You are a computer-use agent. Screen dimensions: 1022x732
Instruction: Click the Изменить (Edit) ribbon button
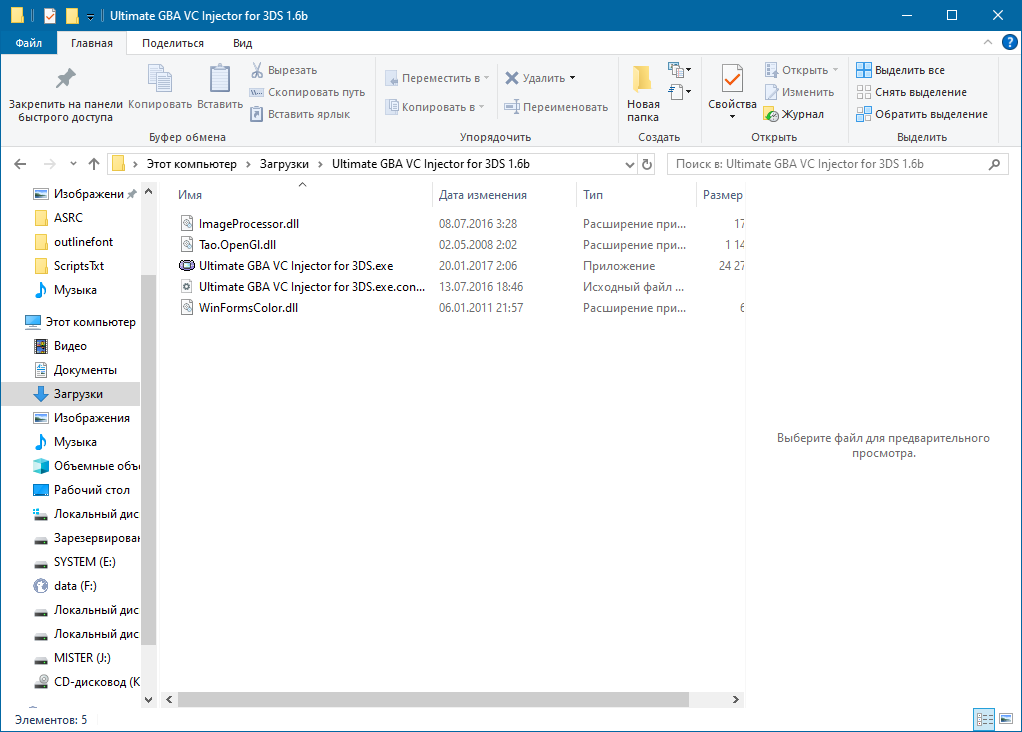799,92
